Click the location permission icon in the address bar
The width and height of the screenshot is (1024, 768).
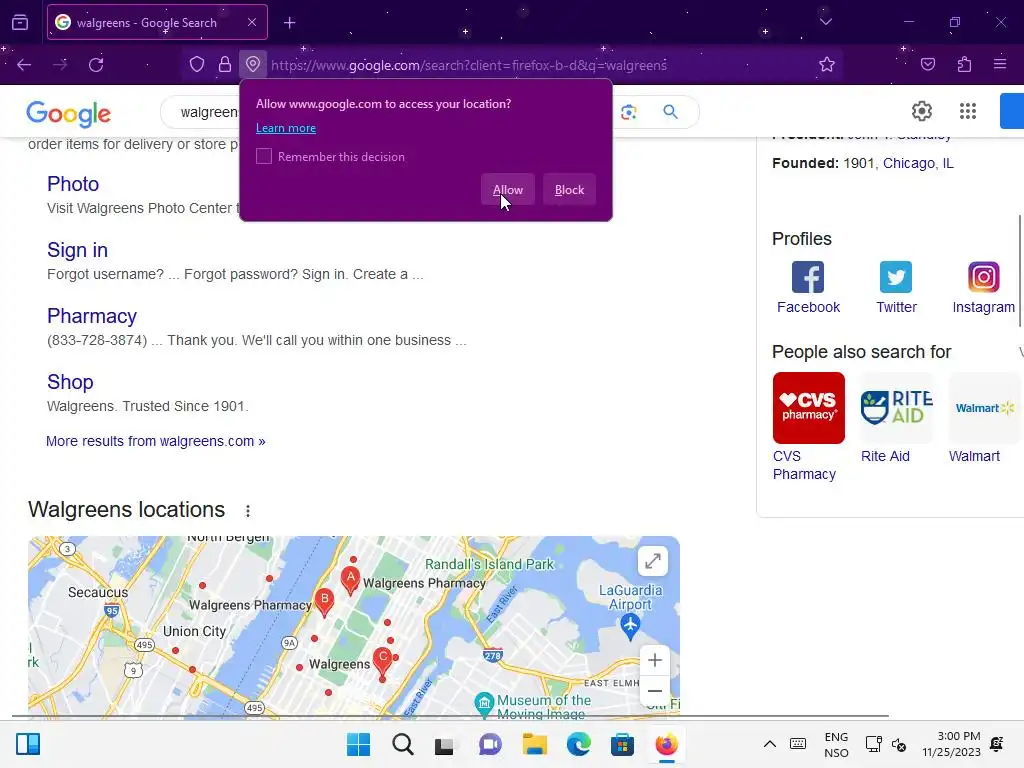coord(253,65)
